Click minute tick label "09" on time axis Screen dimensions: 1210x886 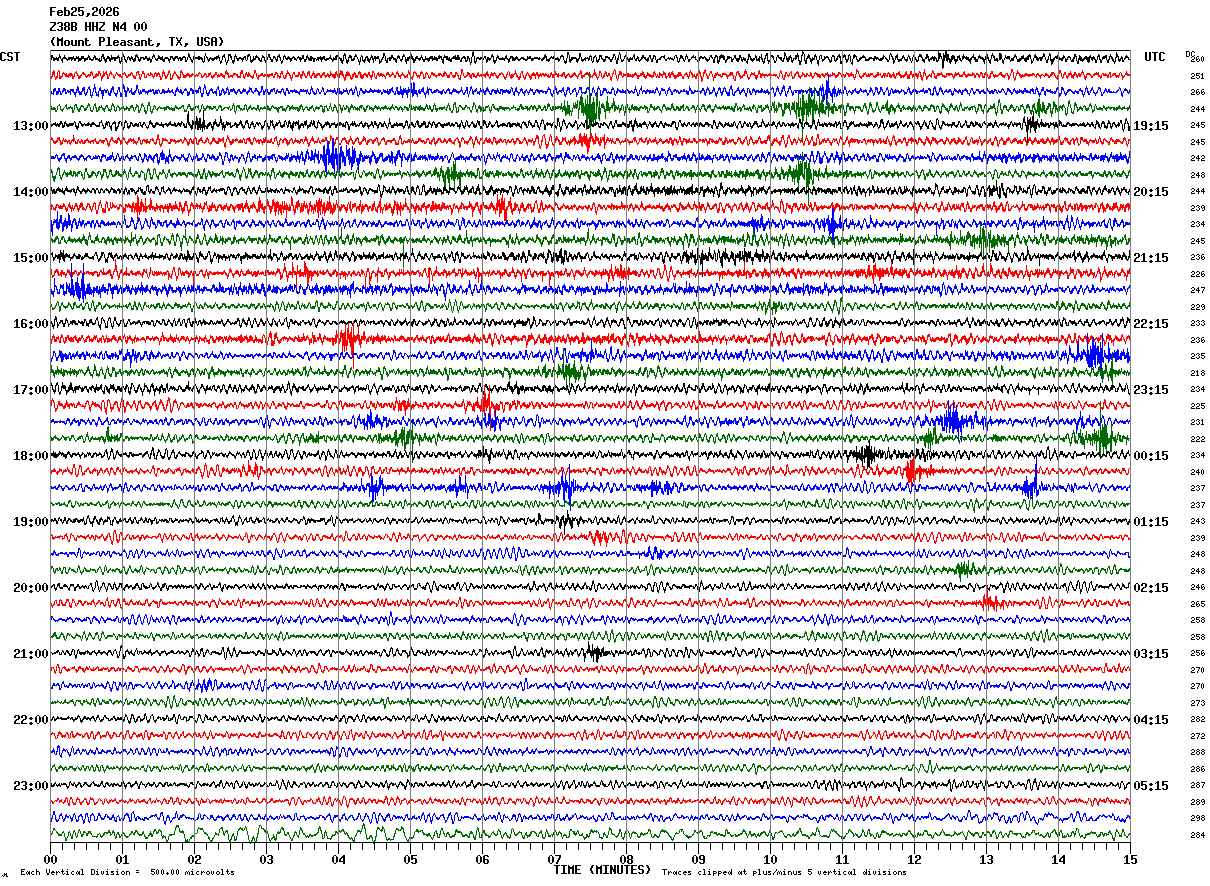pyautogui.click(x=698, y=859)
